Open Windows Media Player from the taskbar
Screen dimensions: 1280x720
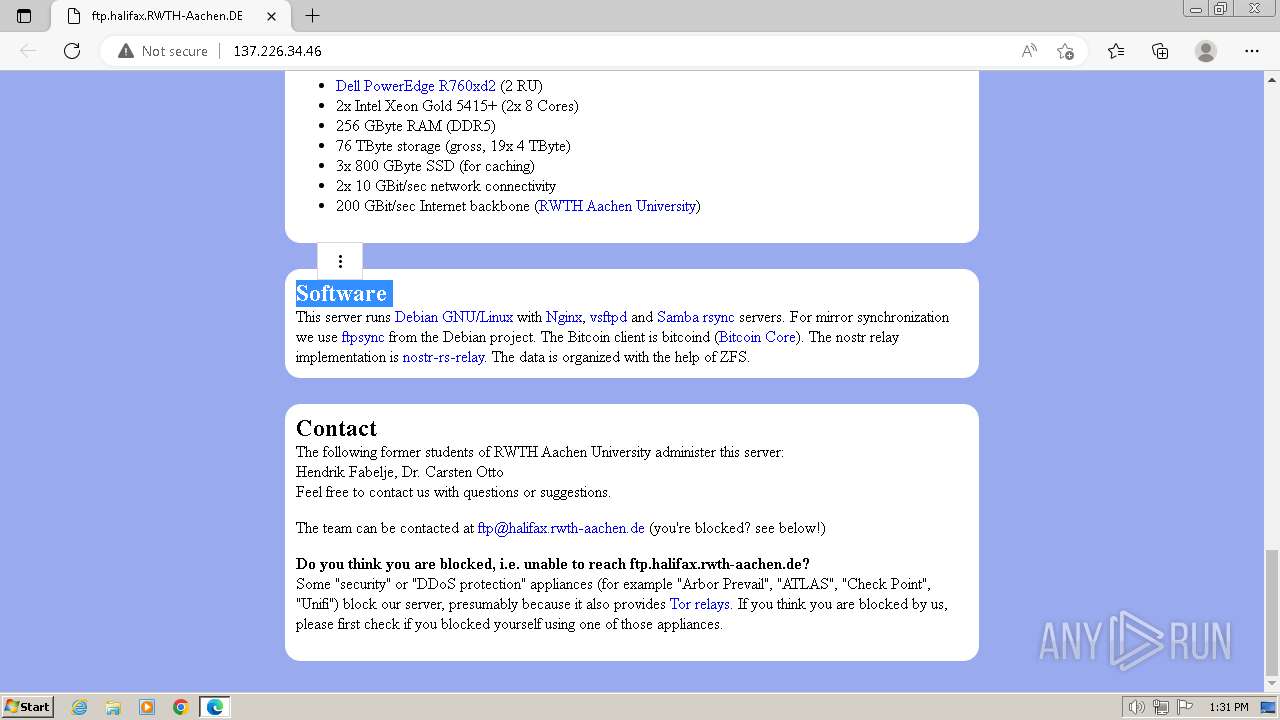(x=147, y=707)
